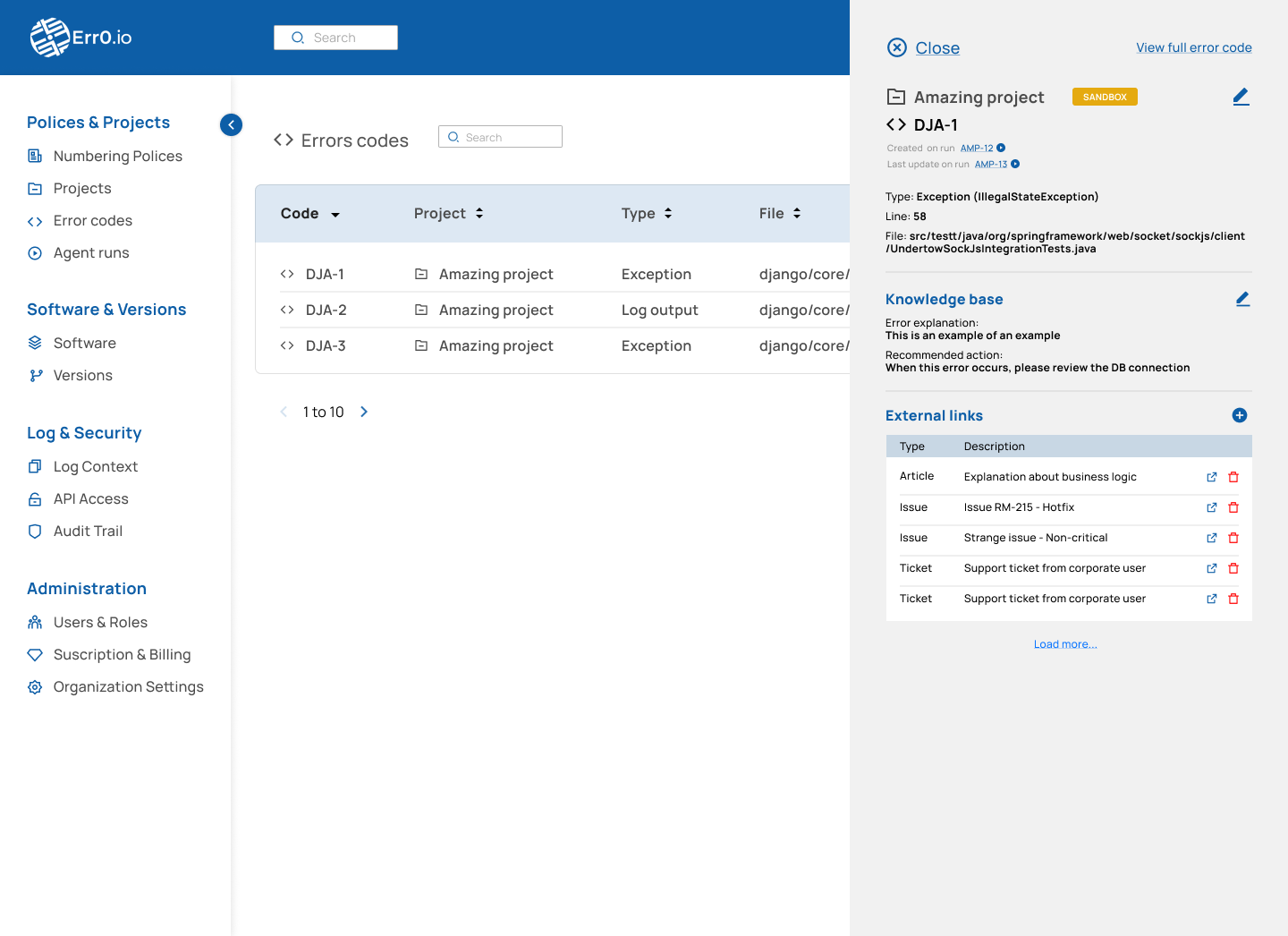Click the SANDBOX badge
The height and width of the screenshot is (936, 1288).
[x=1105, y=97]
